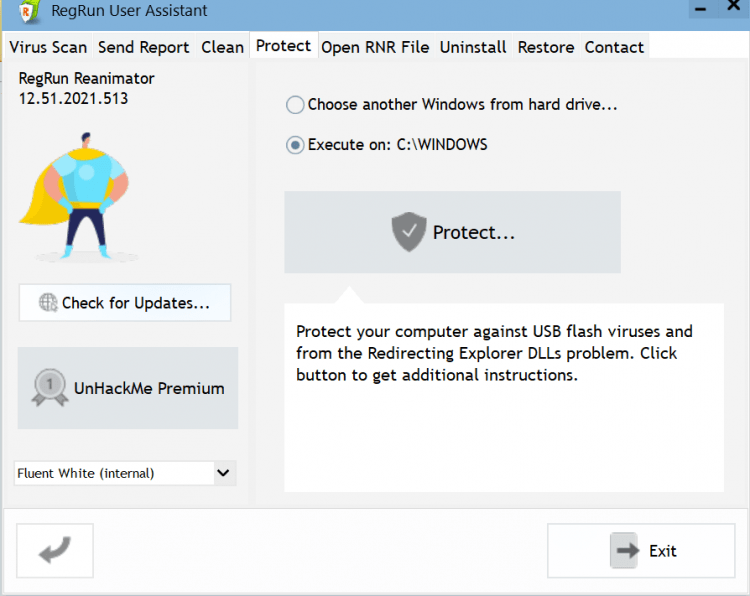Open the Restore tab
The width and height of the screenshot is (750, 596).
tap(546, 47)
